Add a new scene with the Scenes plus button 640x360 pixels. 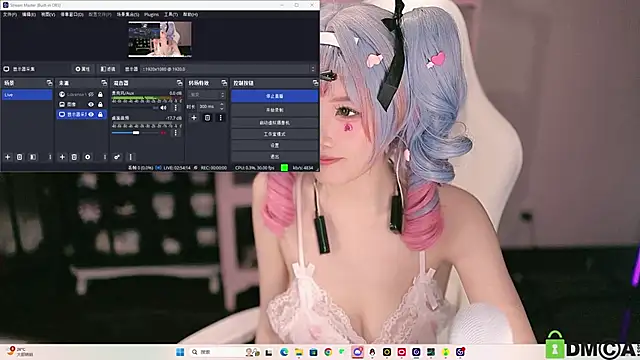[x=7, y=157]
